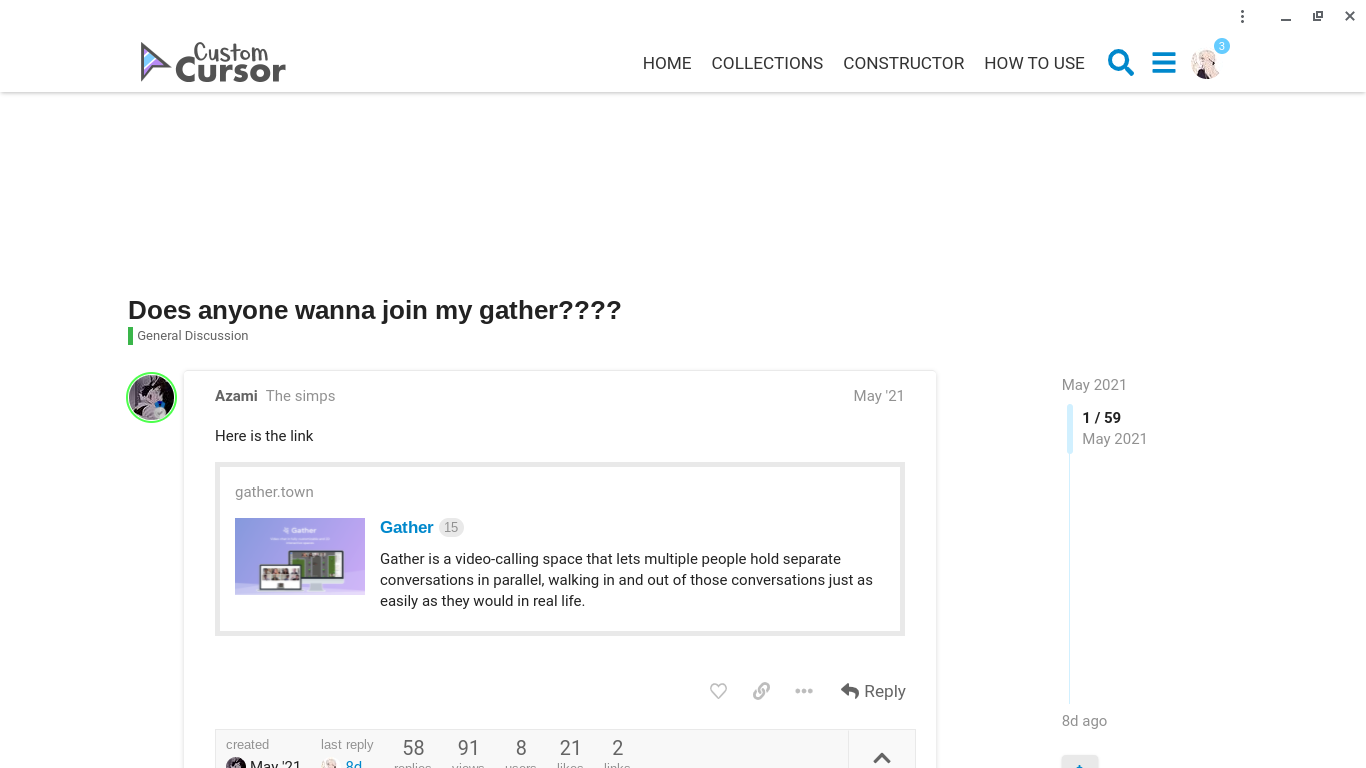Open the COLLECTIONS page

coord(767,63)
